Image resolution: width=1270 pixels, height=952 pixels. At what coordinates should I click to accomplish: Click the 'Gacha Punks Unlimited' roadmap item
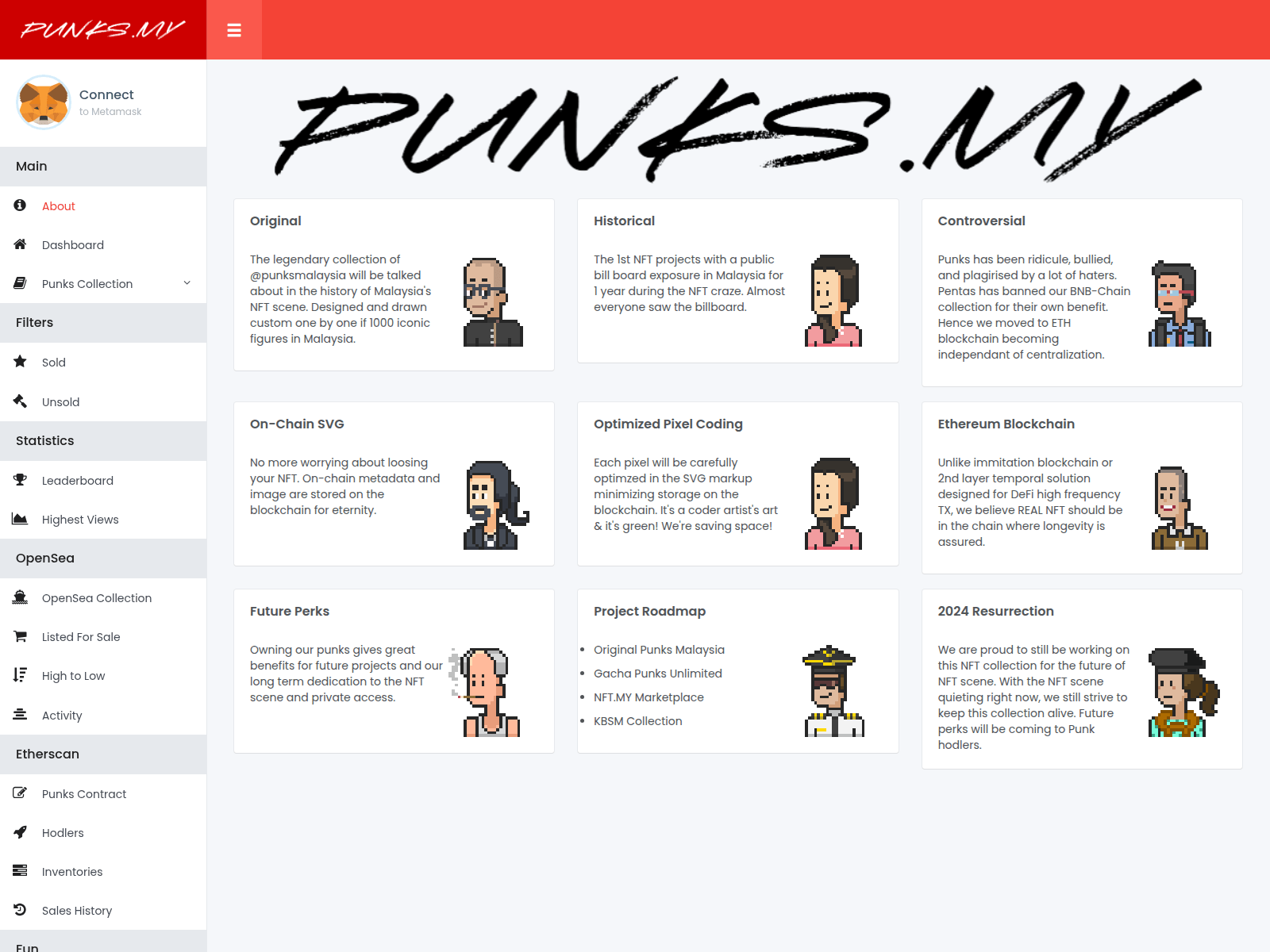point(658,674)
